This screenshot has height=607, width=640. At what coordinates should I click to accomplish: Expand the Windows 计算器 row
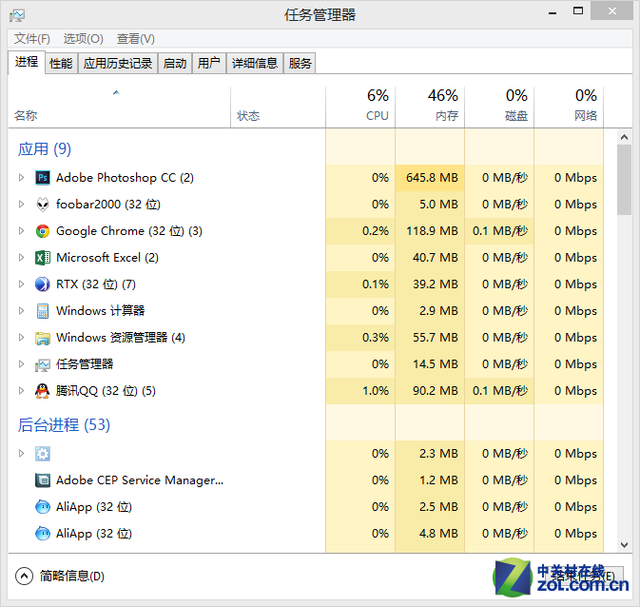point(21,311)
